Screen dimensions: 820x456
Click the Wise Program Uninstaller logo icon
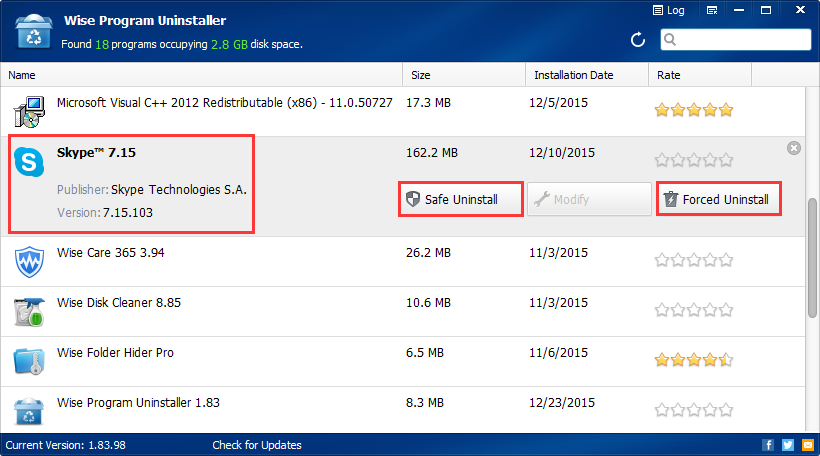click(34, 31)
